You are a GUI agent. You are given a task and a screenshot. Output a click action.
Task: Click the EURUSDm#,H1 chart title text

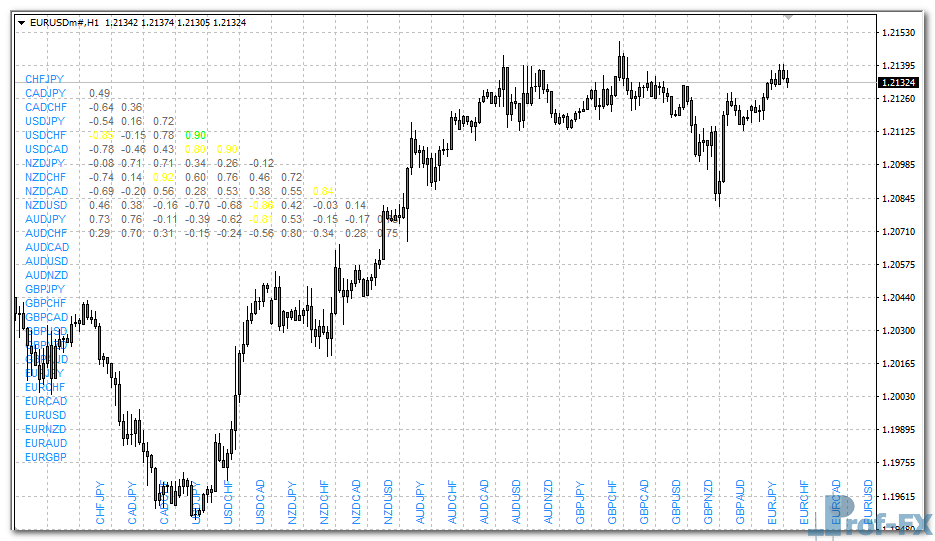[x=64, y=22]
